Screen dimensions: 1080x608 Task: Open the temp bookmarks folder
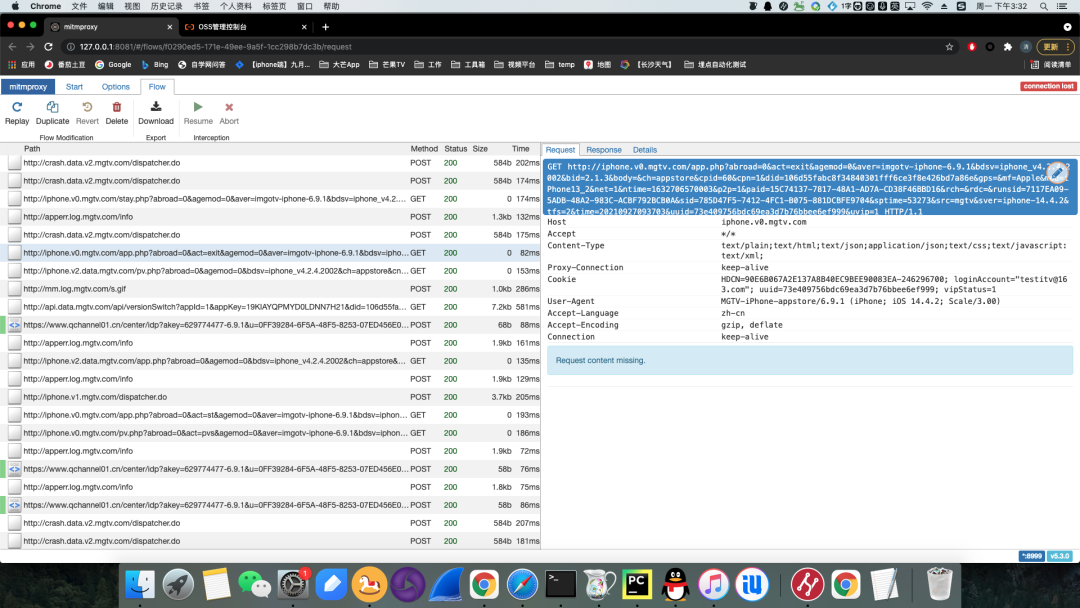click(x=559, y=65)
